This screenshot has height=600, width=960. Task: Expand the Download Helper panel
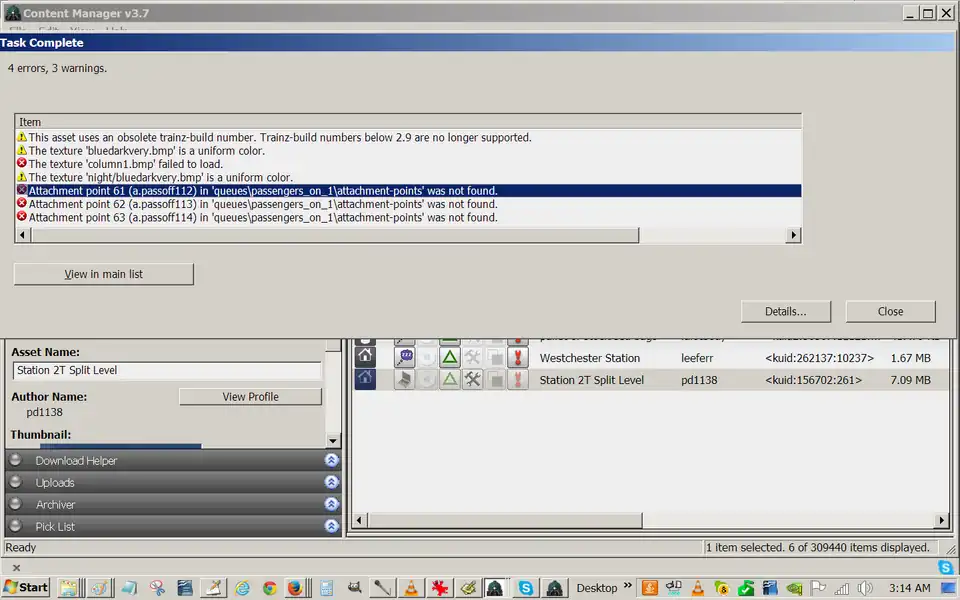click(331, 461)
